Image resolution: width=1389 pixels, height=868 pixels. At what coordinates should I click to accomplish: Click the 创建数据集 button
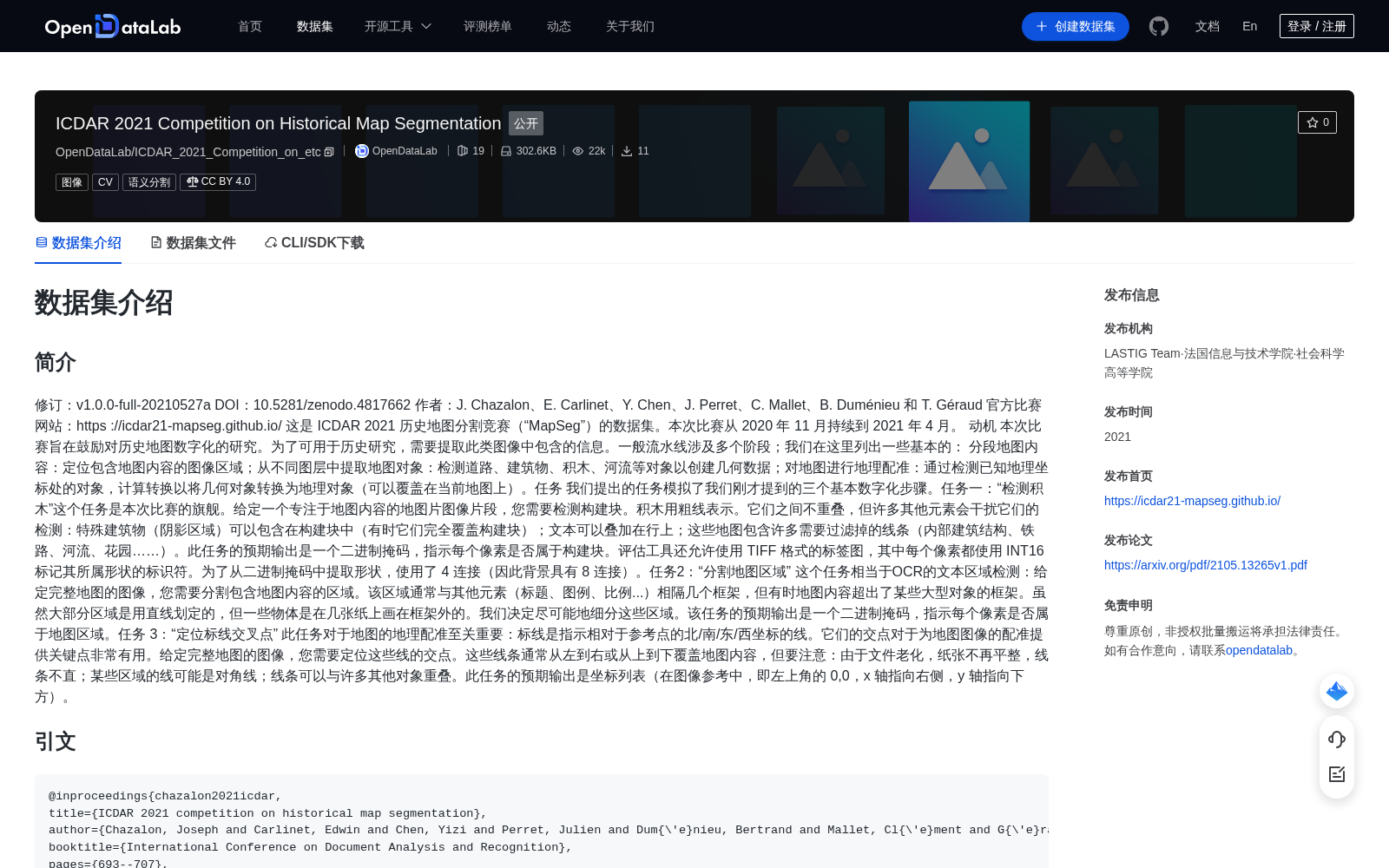[1076, 26]
